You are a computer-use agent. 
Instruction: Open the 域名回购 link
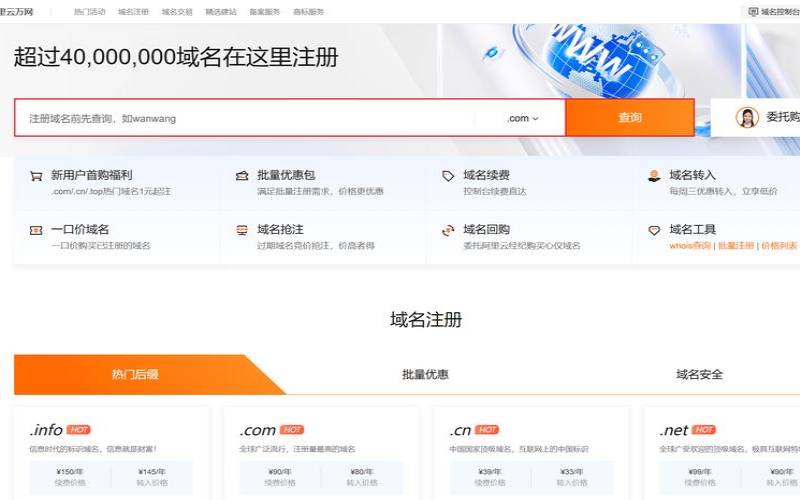coord(487,230)
